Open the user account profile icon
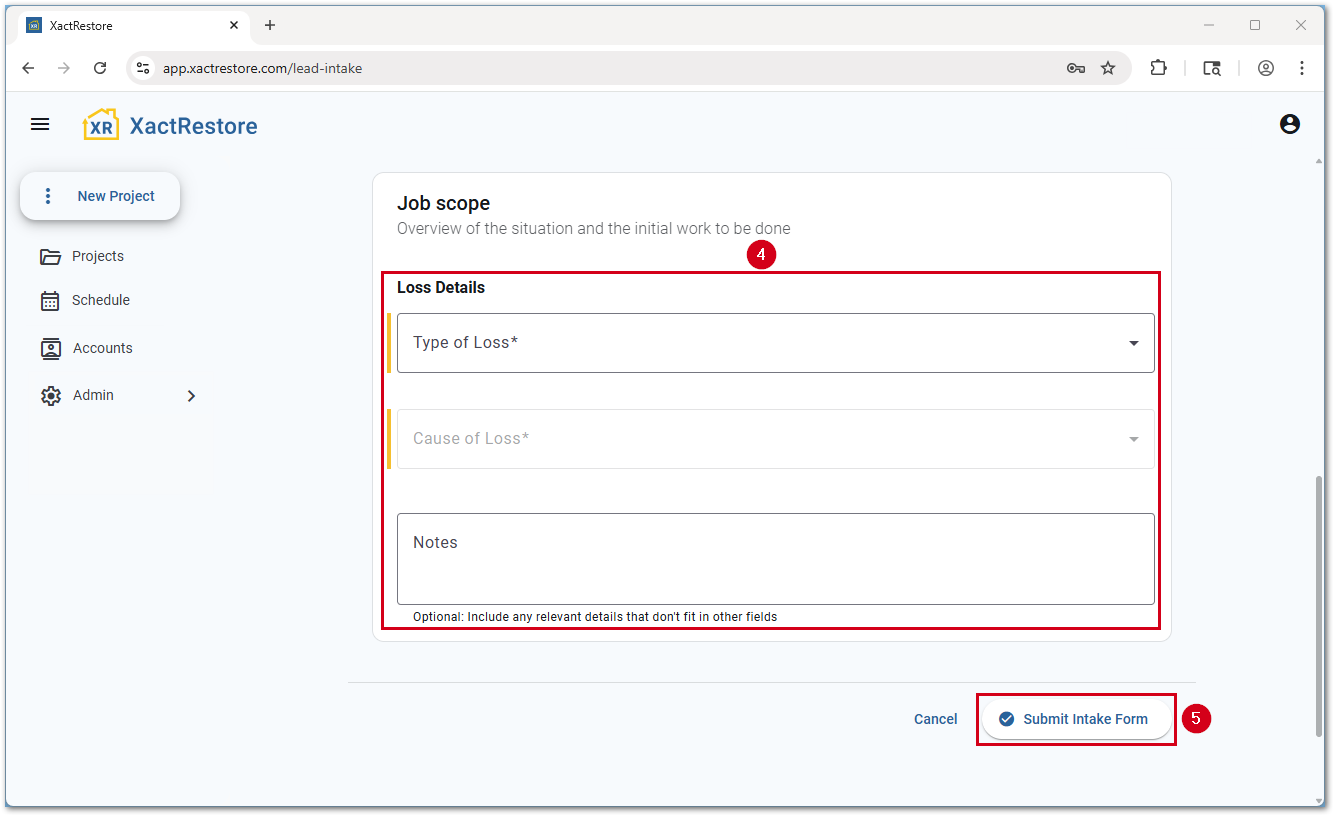Viewport: 1334px width, 816px height. click(1290, 124)
